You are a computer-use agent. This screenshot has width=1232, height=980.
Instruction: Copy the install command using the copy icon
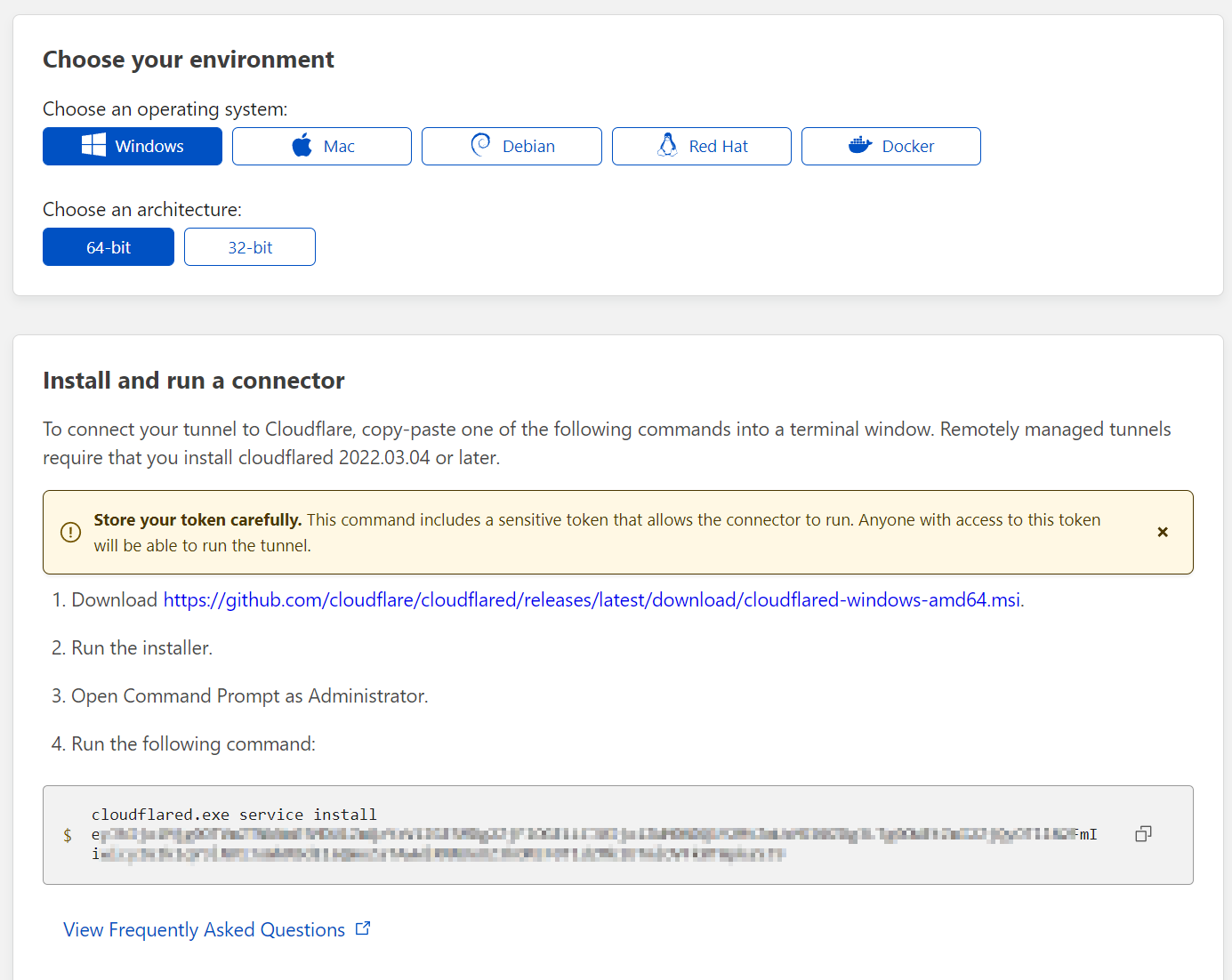pos(1143,834)
